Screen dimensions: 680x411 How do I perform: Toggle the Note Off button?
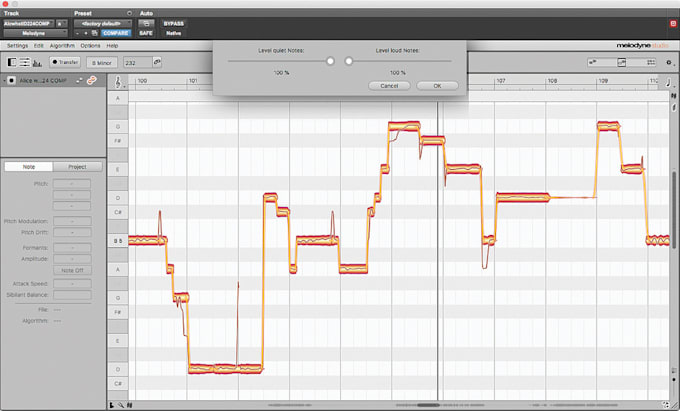(72, 270)
